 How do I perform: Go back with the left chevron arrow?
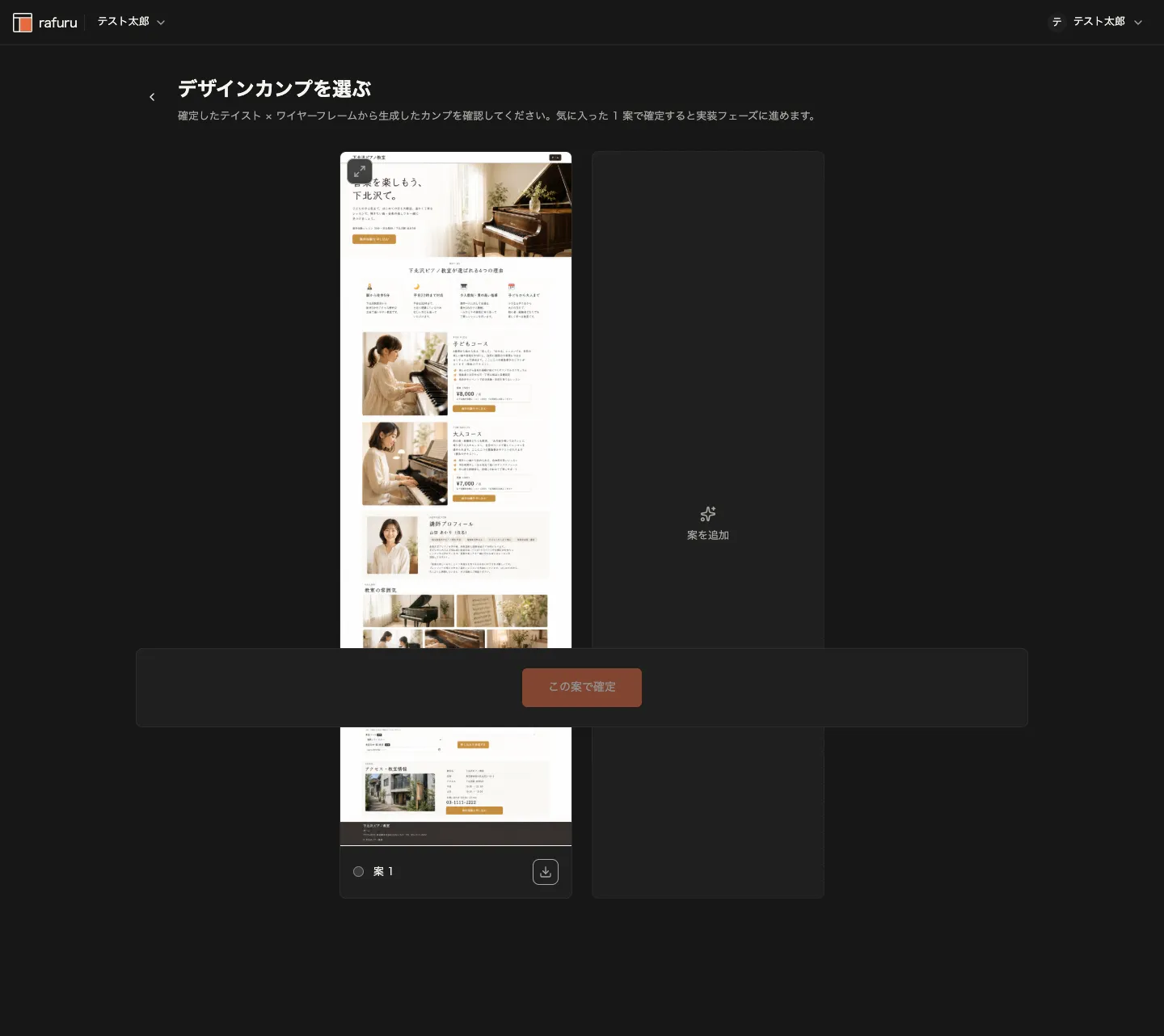click(152, 97)
